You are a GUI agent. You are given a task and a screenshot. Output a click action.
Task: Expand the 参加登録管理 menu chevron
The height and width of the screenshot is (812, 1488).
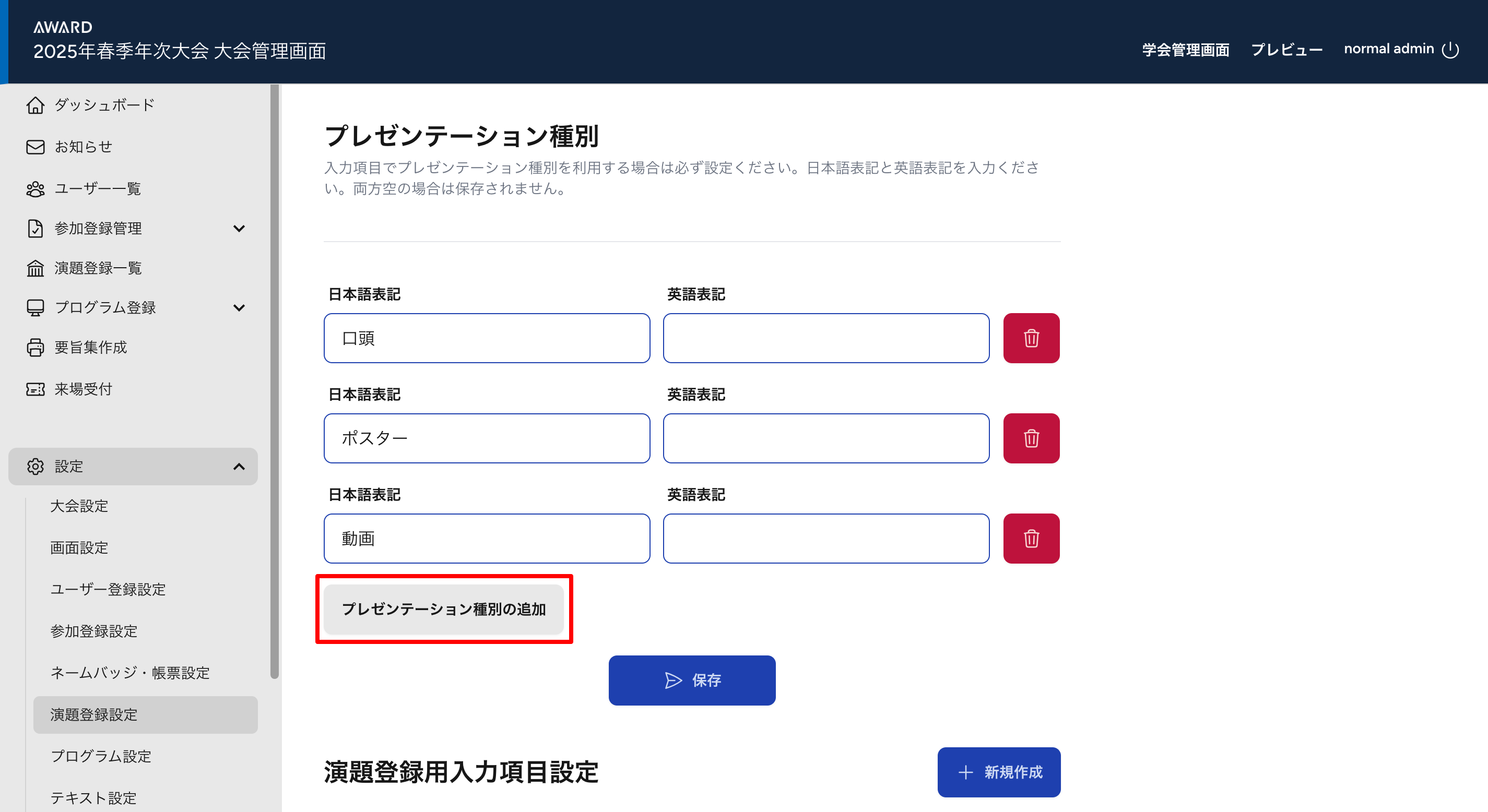tap(239, 229)
